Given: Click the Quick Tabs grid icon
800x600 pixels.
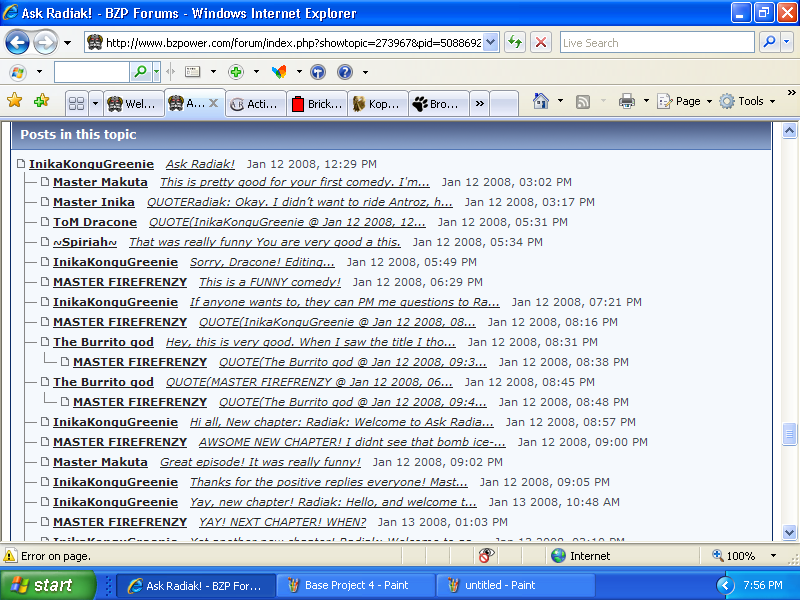Looking at the screenshot, I should (x=77, y=104).
